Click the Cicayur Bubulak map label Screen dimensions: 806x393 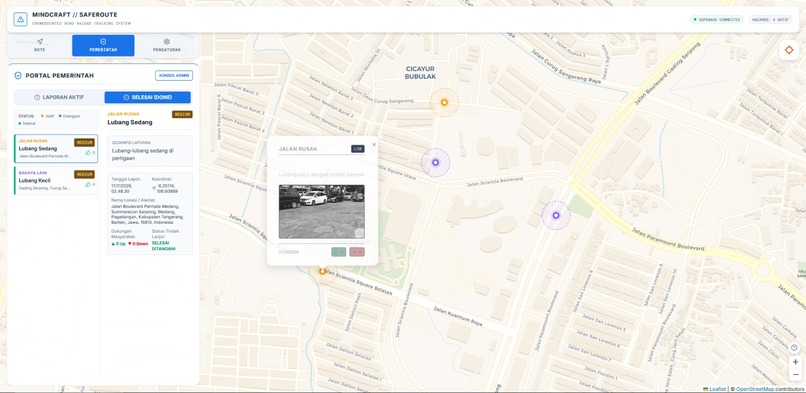(420, 72)
